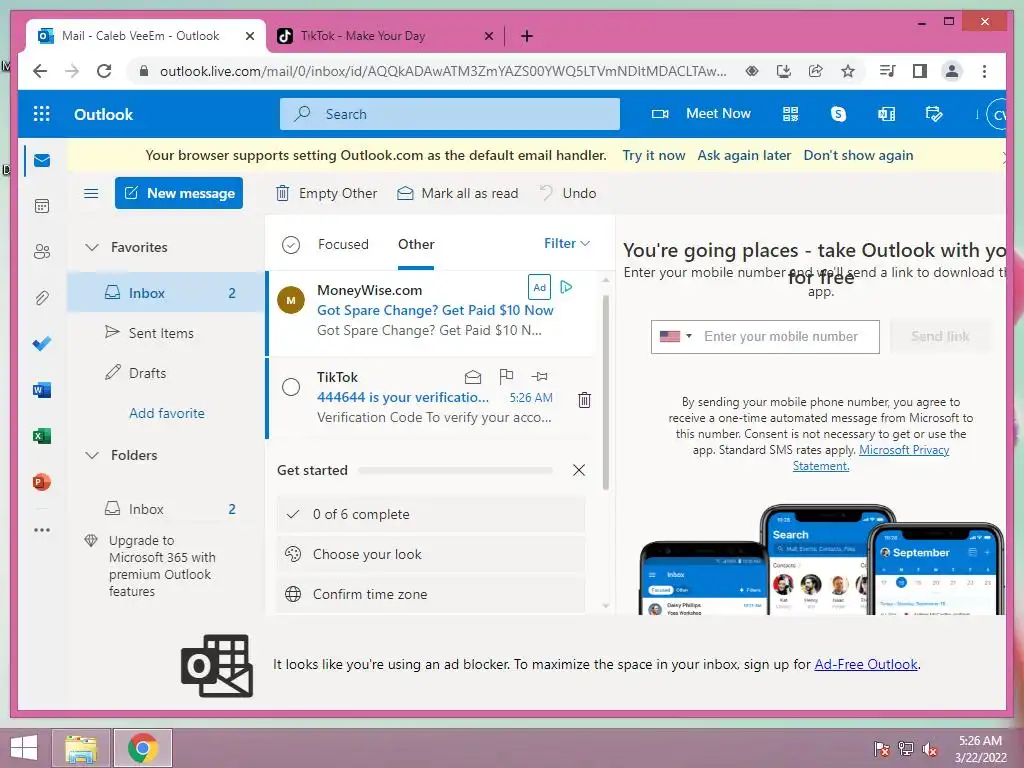Image resolution: width=1024 pixels, height=768 pixels.
Task: Click Mark all as read
Action: 458,193
